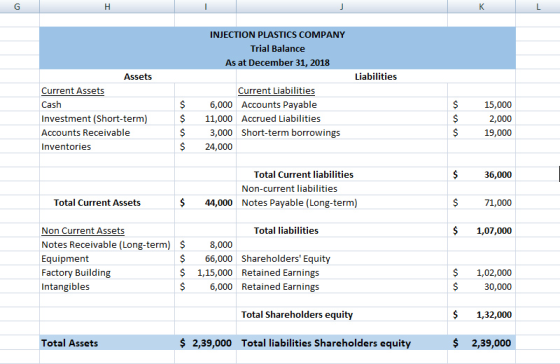Select the Accounts Payable amount 15,000
Screen dimensions: 560x364
[x=481, y=105]
